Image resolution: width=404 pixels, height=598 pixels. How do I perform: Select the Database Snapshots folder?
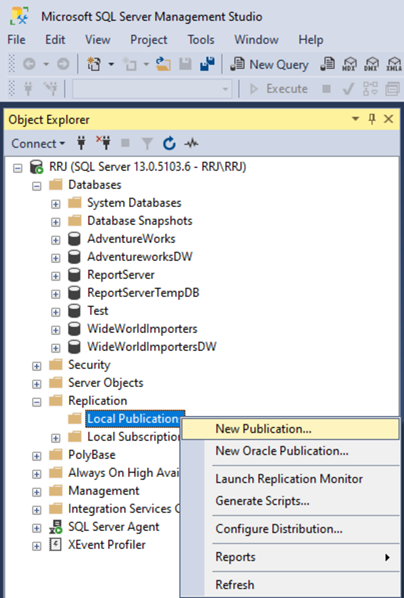point(140,221)
